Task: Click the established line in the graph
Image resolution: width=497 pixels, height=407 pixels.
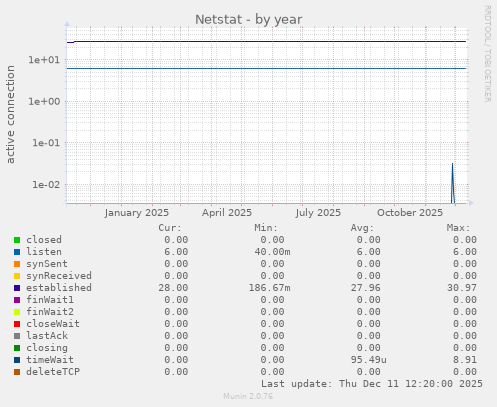Action: click(267, 42)
